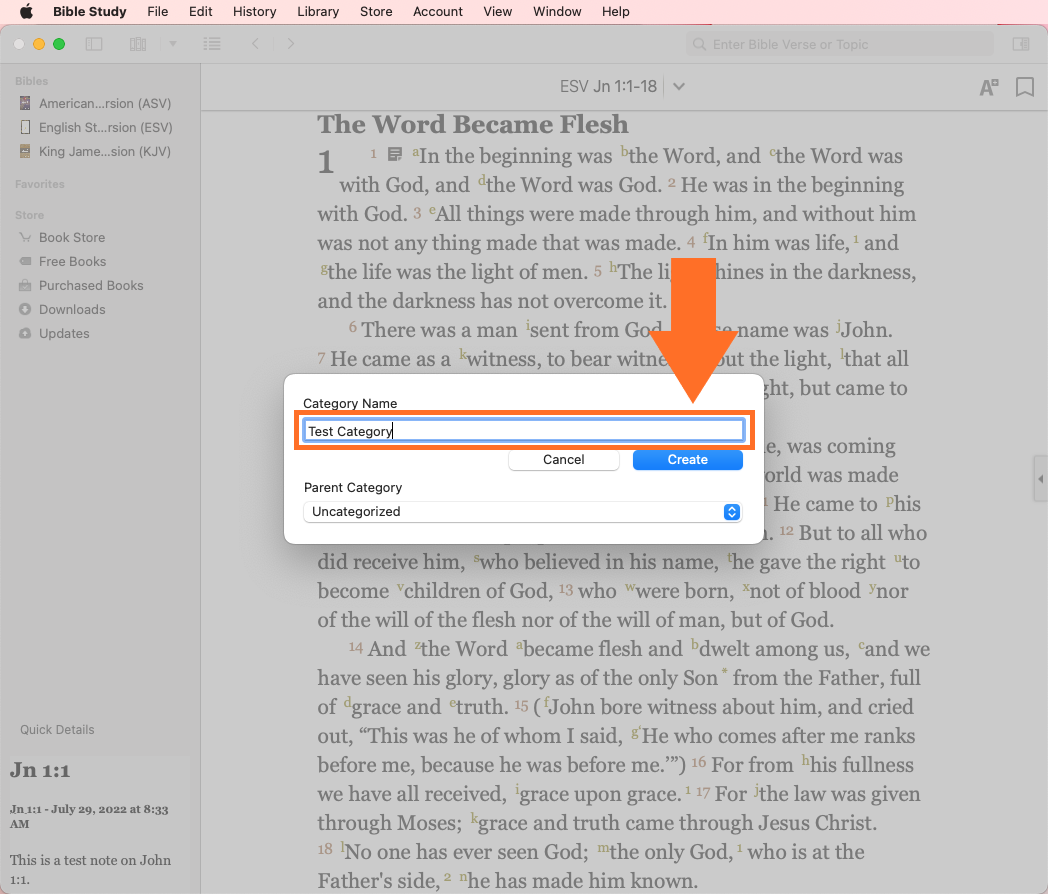Viewport: 1048px width, 894px height.
Task: Select King James Version in sidebar
Action: [104, 152]
